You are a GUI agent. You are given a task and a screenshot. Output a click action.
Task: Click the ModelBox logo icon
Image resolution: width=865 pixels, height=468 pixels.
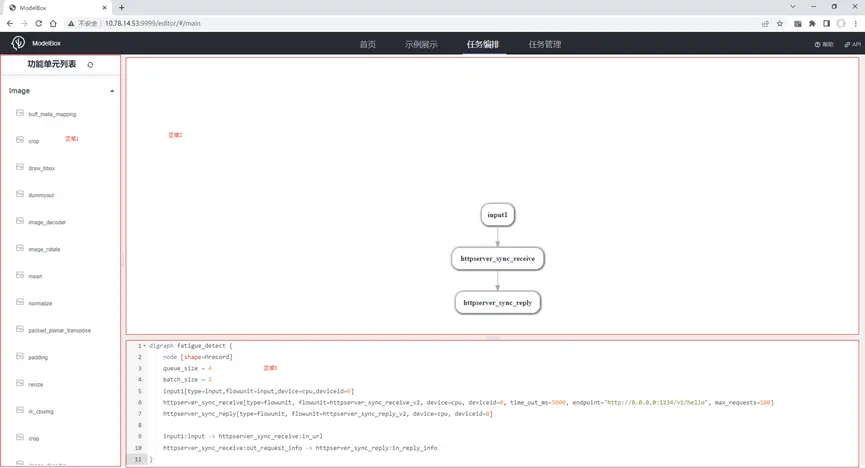click(18, 44)
